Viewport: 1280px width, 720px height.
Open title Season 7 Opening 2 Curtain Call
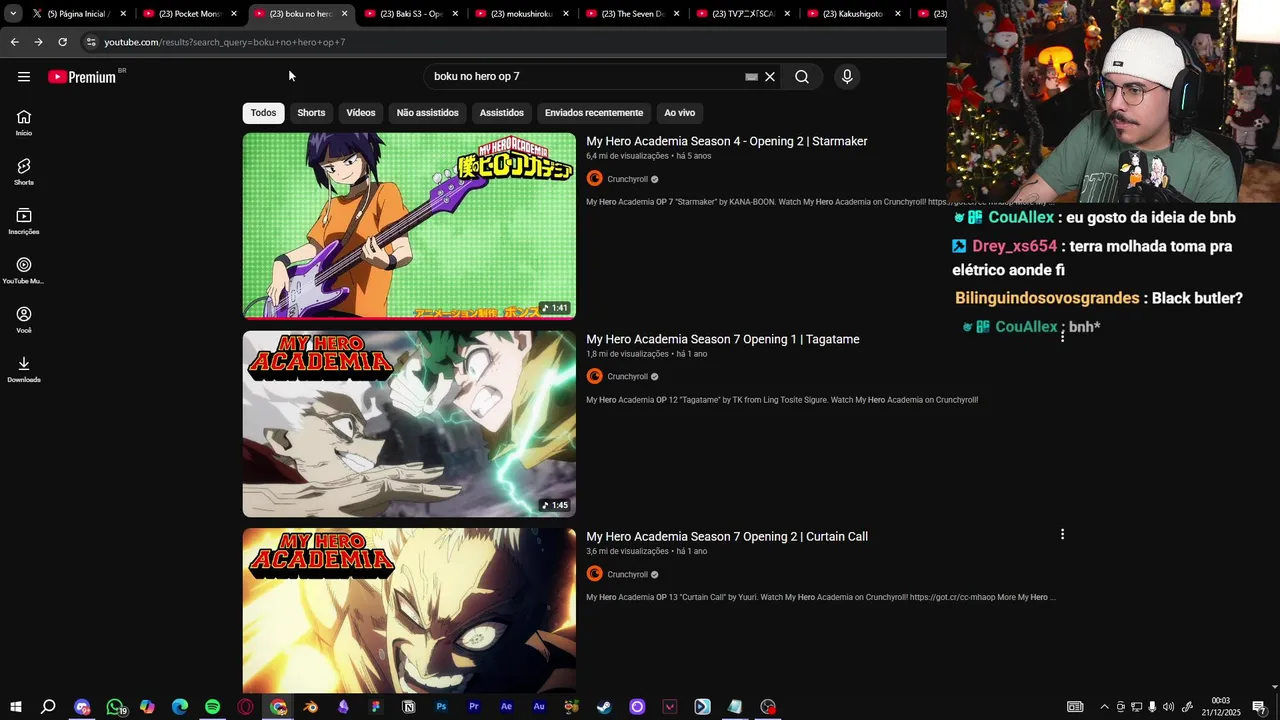click(x=727, y=536)
